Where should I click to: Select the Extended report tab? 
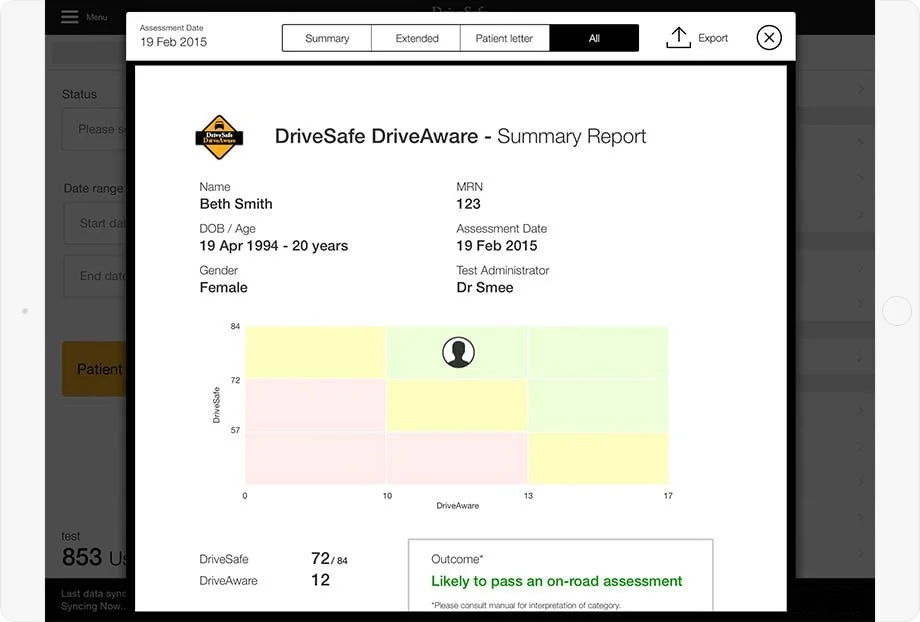click(416, 37)
